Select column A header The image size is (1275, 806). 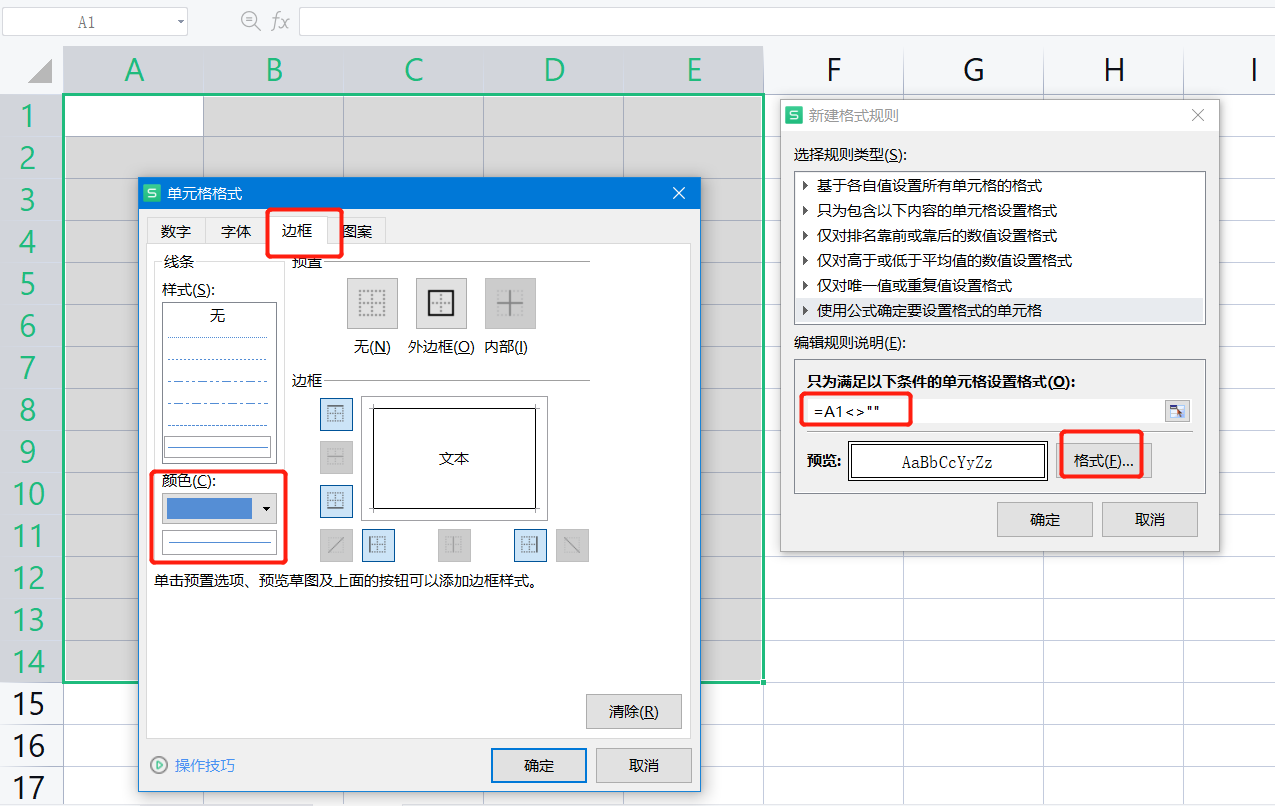[134, 69]
